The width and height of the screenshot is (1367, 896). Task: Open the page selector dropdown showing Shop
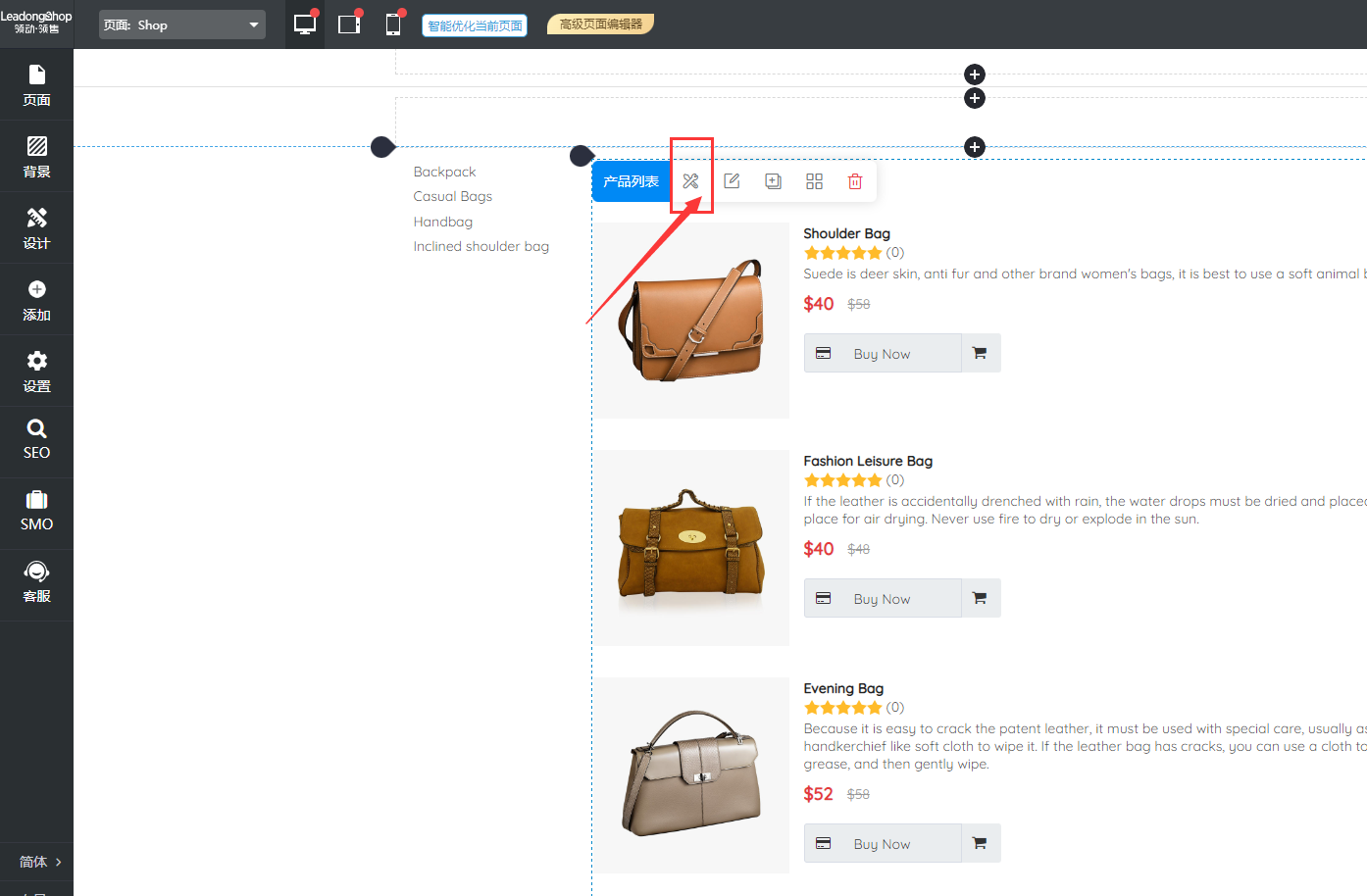click(x=182, y=25)
